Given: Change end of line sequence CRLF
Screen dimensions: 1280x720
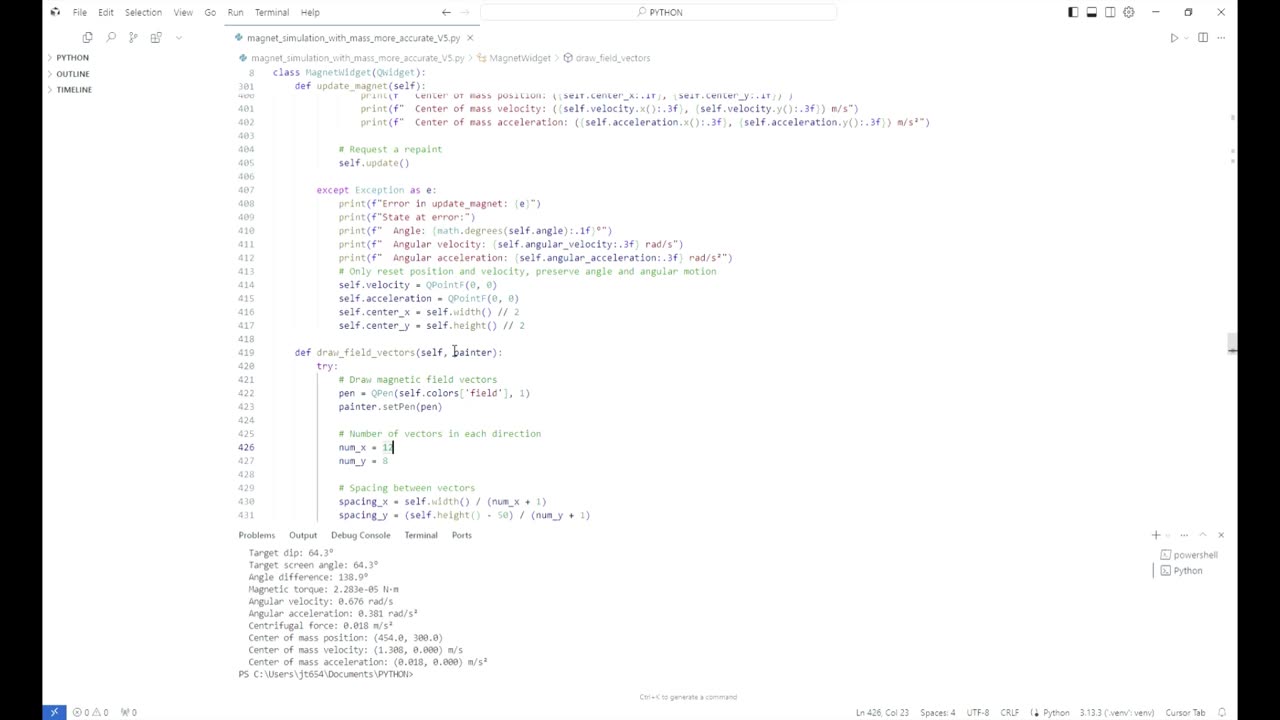Looking at the screenshot, I should (1009, 712).
